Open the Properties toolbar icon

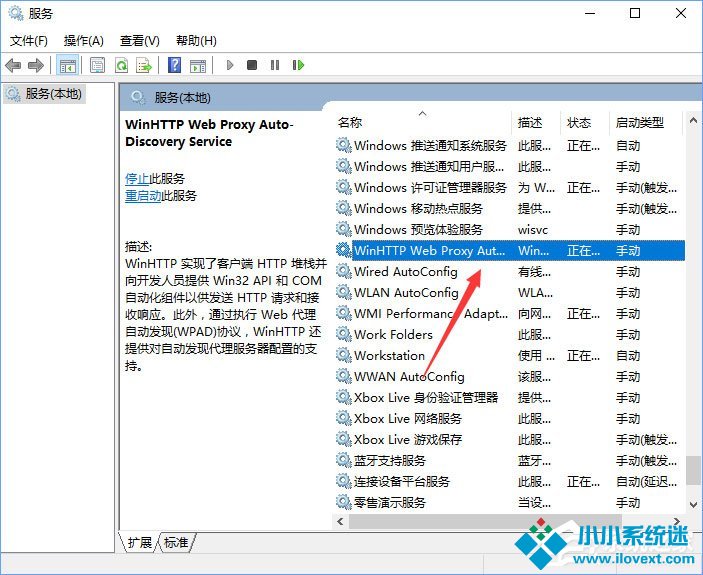[97, 65]
